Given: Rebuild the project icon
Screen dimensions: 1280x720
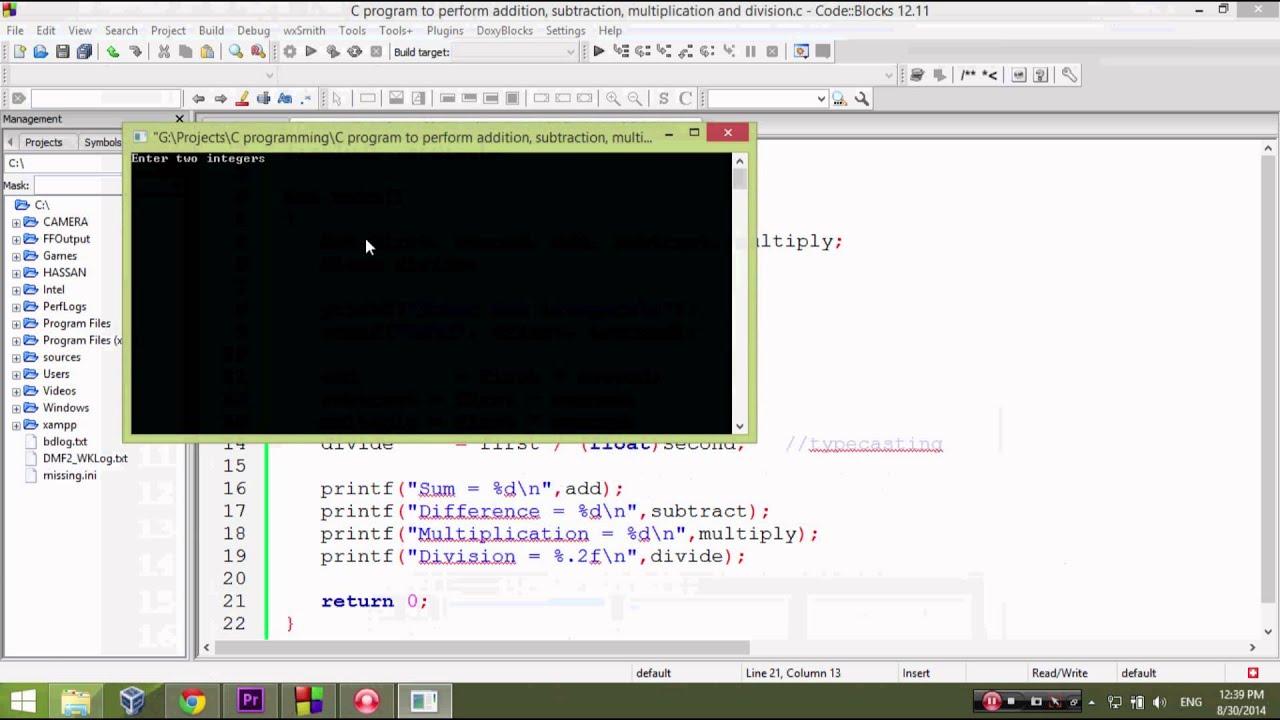Looking at the screenshot, I should (354, 52).
